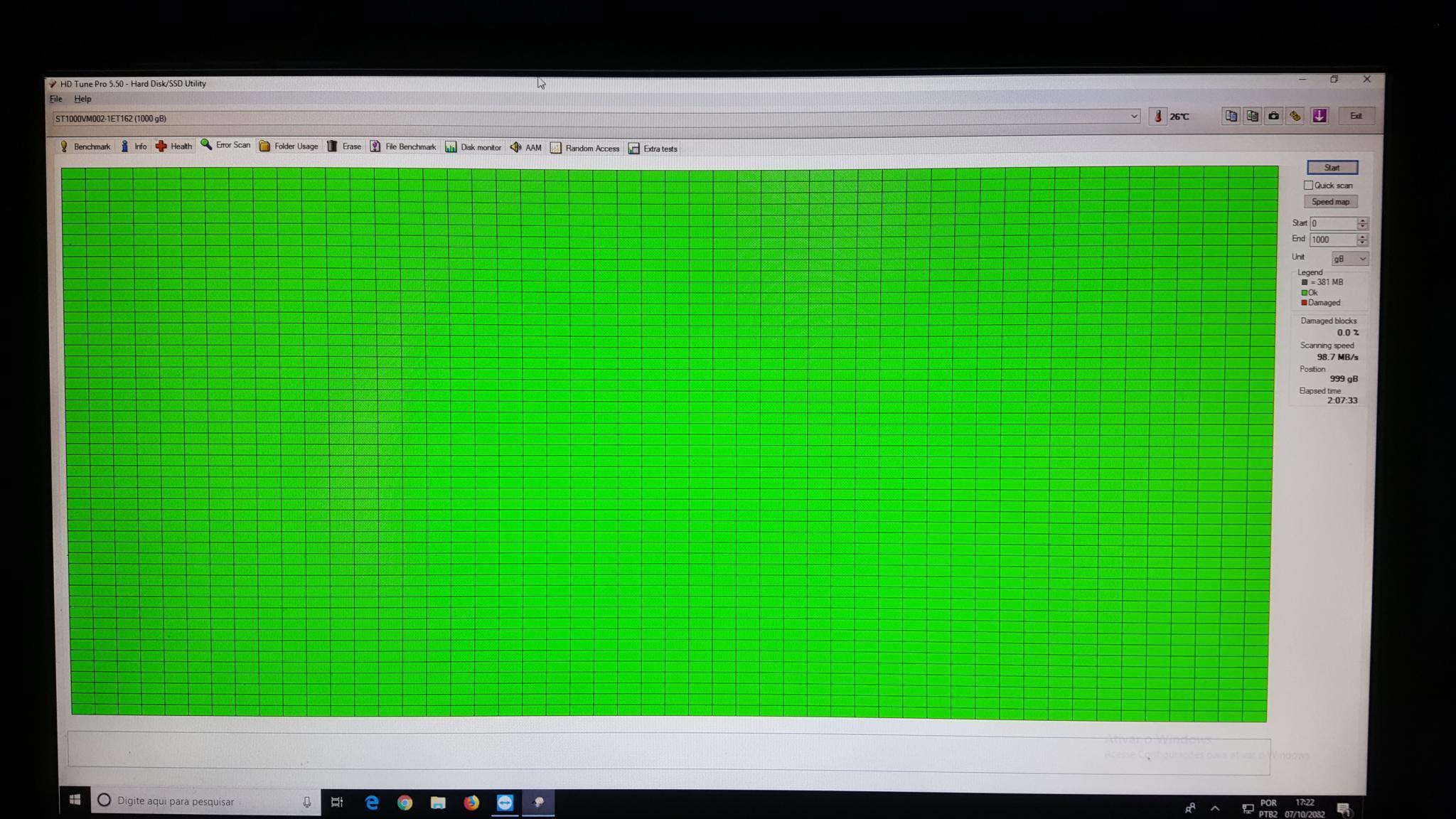Click the green Ok legend swatch
This screenshot has width=1456, height=819.
[1304, 292]
